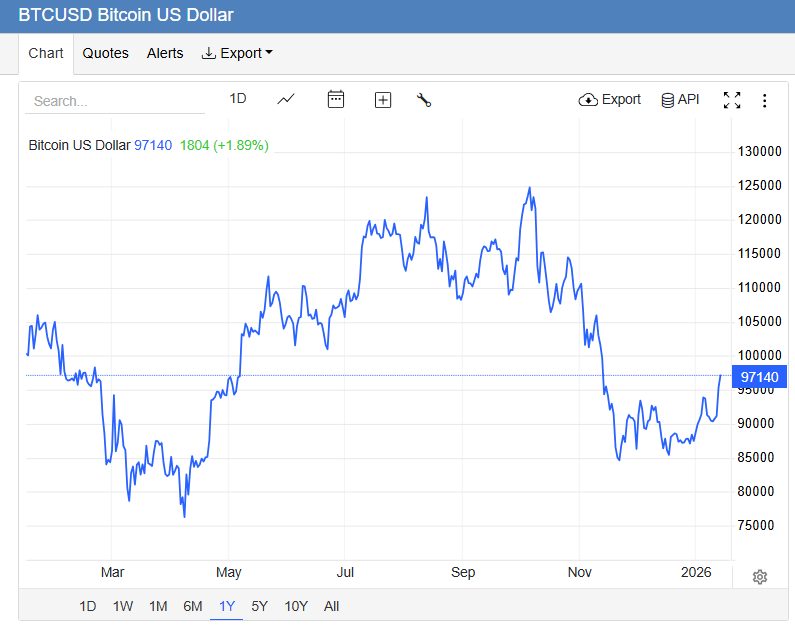Set time range to 6M
Image resolution: width=795 pixels, height=629 pixels.
tap(193, 606)
